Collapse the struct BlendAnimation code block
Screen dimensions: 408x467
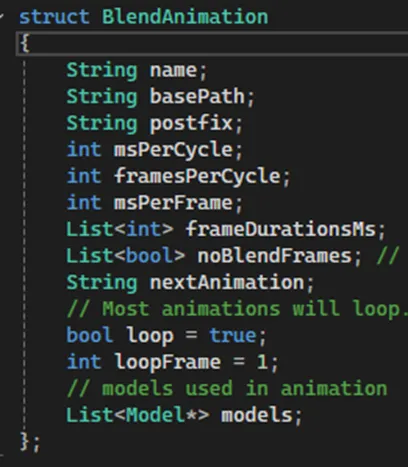(x=2, y=16)
